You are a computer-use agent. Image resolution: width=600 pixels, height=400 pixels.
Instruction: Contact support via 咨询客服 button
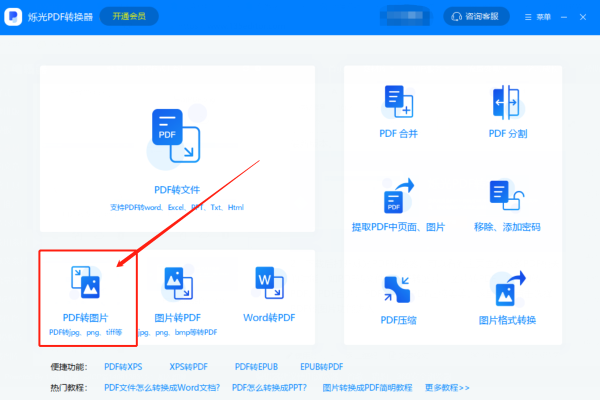tap(476, 16)
